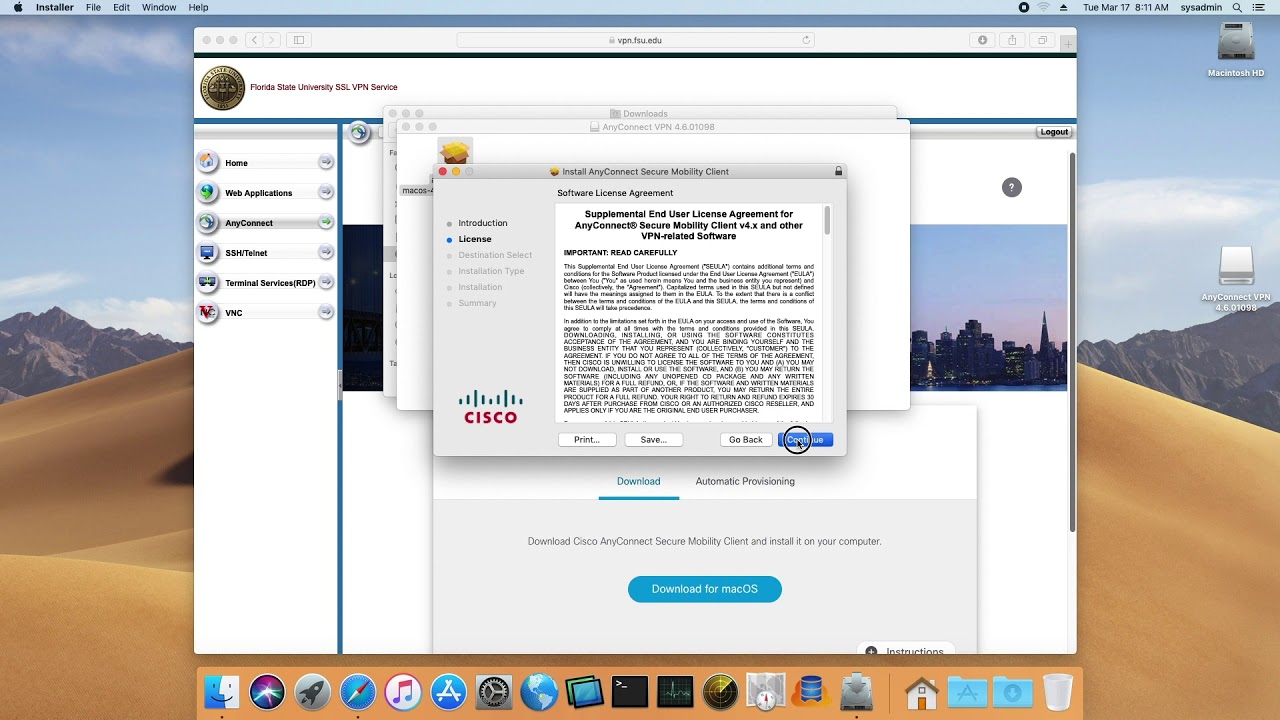
Task: Open Launchpad from the Dock
Action: (x=312, y=692)
